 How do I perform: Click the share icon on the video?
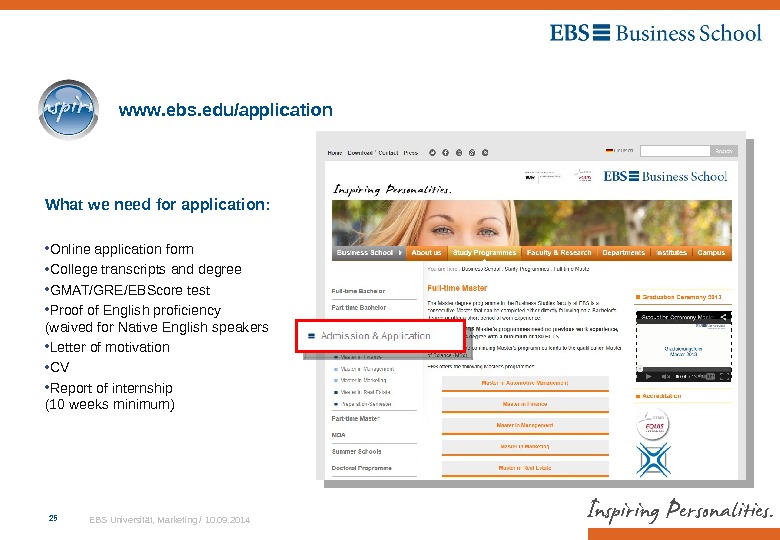(x=724, y=317)
